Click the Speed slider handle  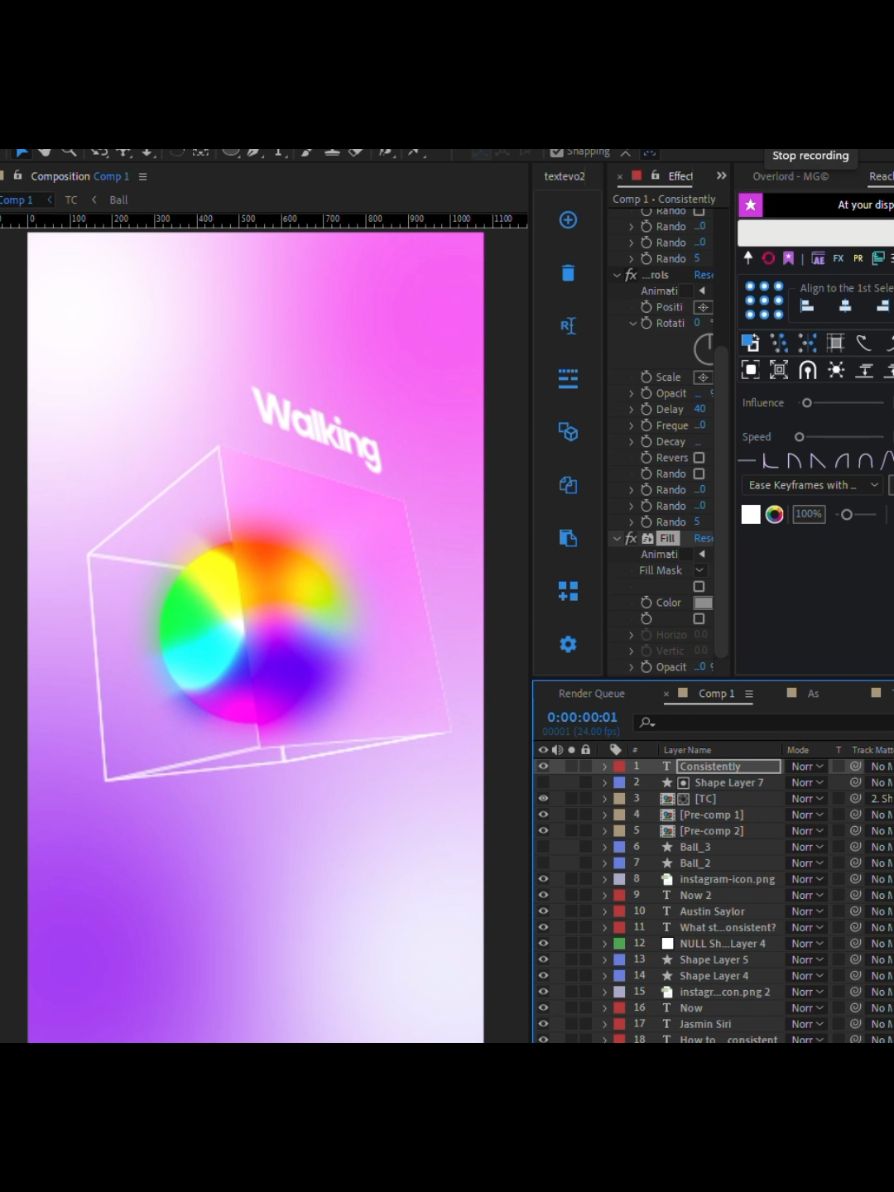click(799, 437)
